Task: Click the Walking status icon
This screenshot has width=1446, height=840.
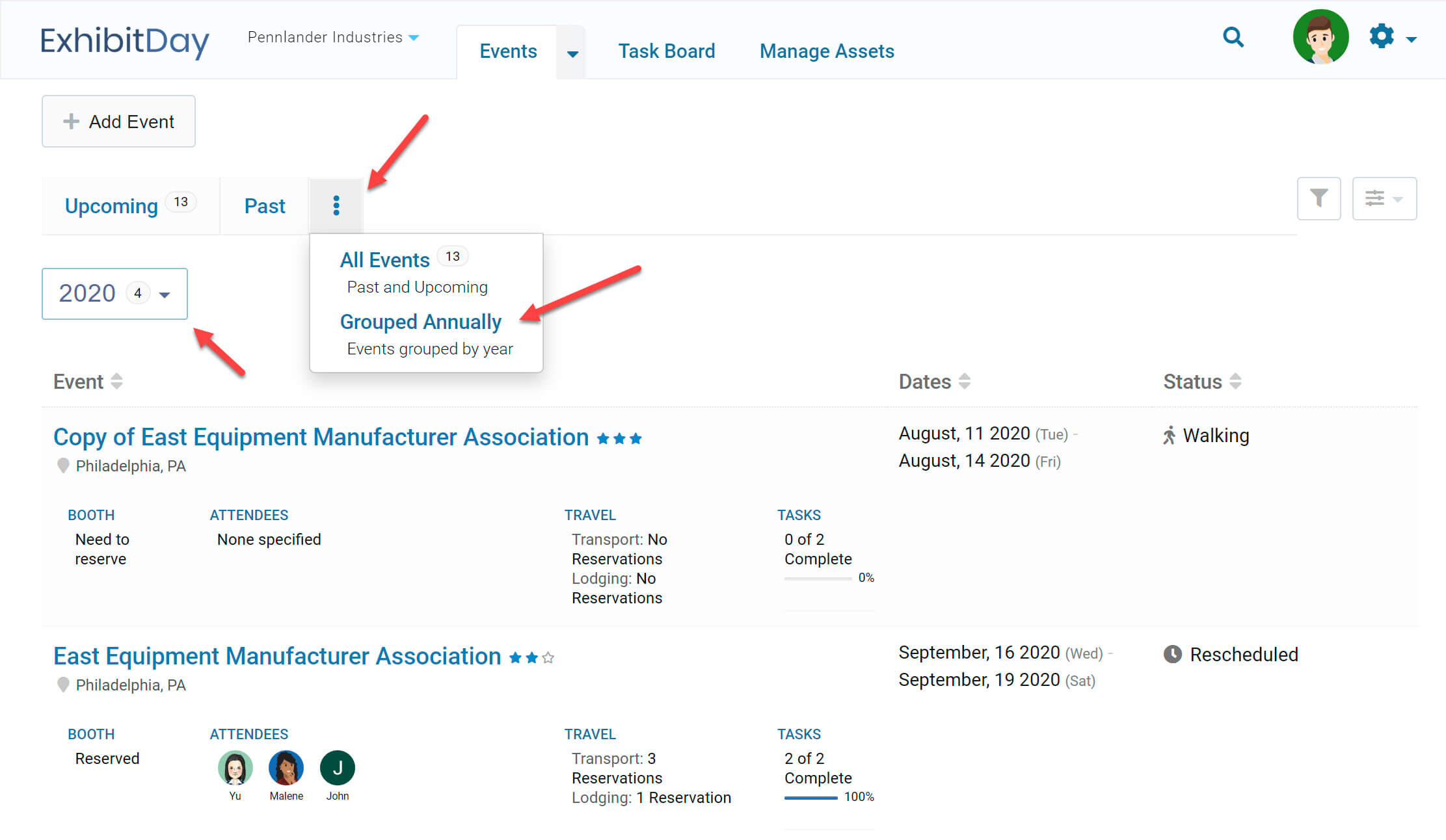Action: [1170, 435]
